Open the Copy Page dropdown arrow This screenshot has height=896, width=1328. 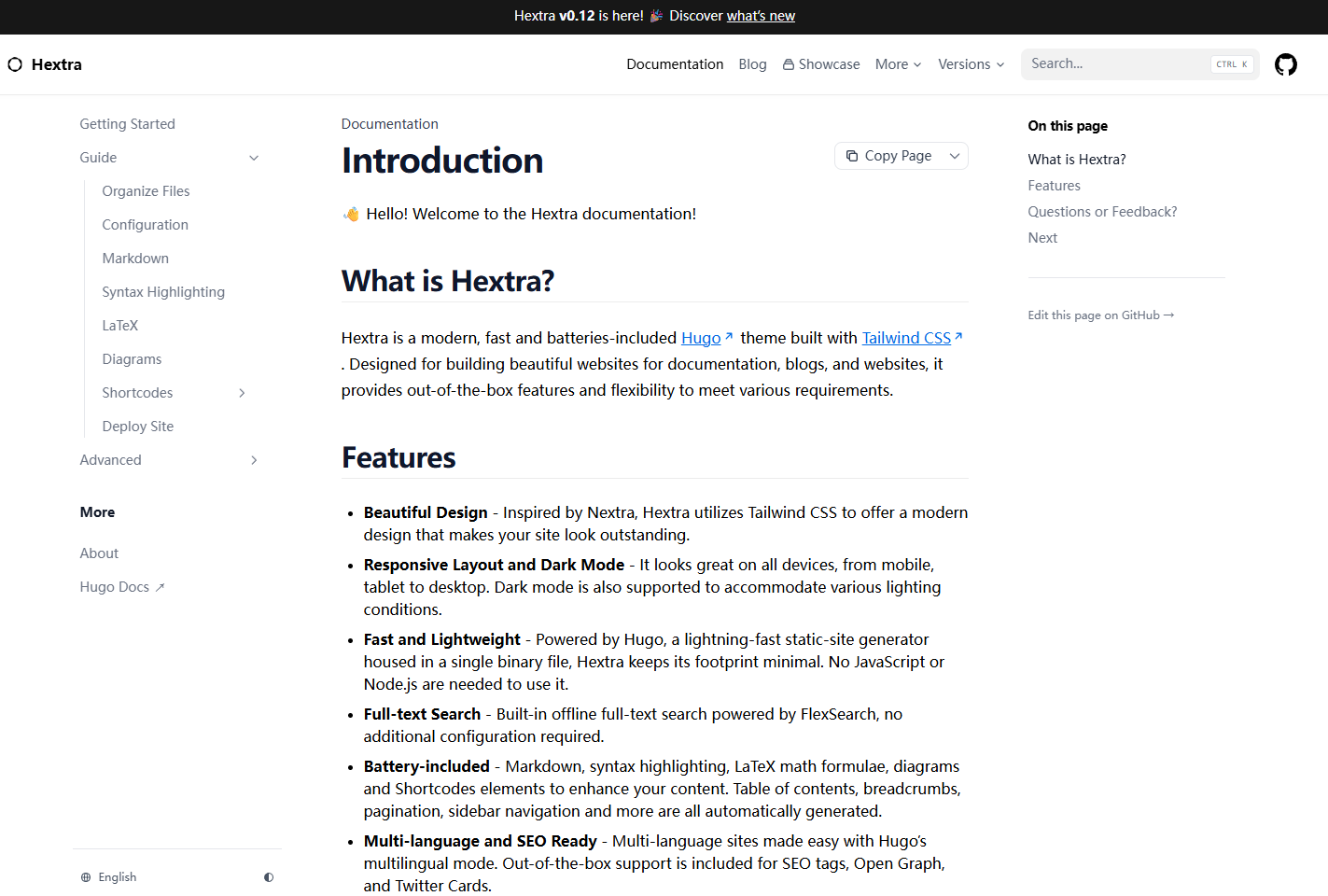point(955,156)
